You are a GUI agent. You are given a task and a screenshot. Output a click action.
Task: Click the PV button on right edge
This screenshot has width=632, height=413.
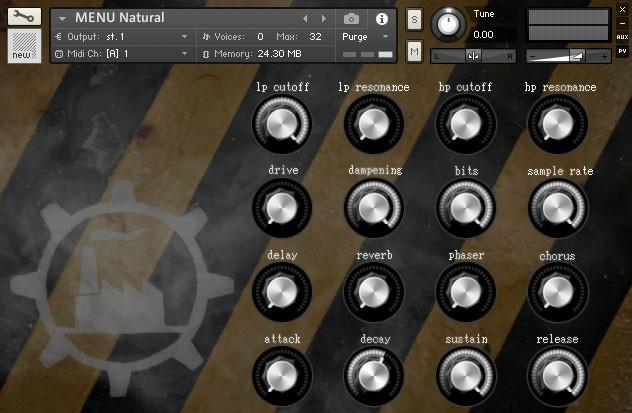(622, 50)
